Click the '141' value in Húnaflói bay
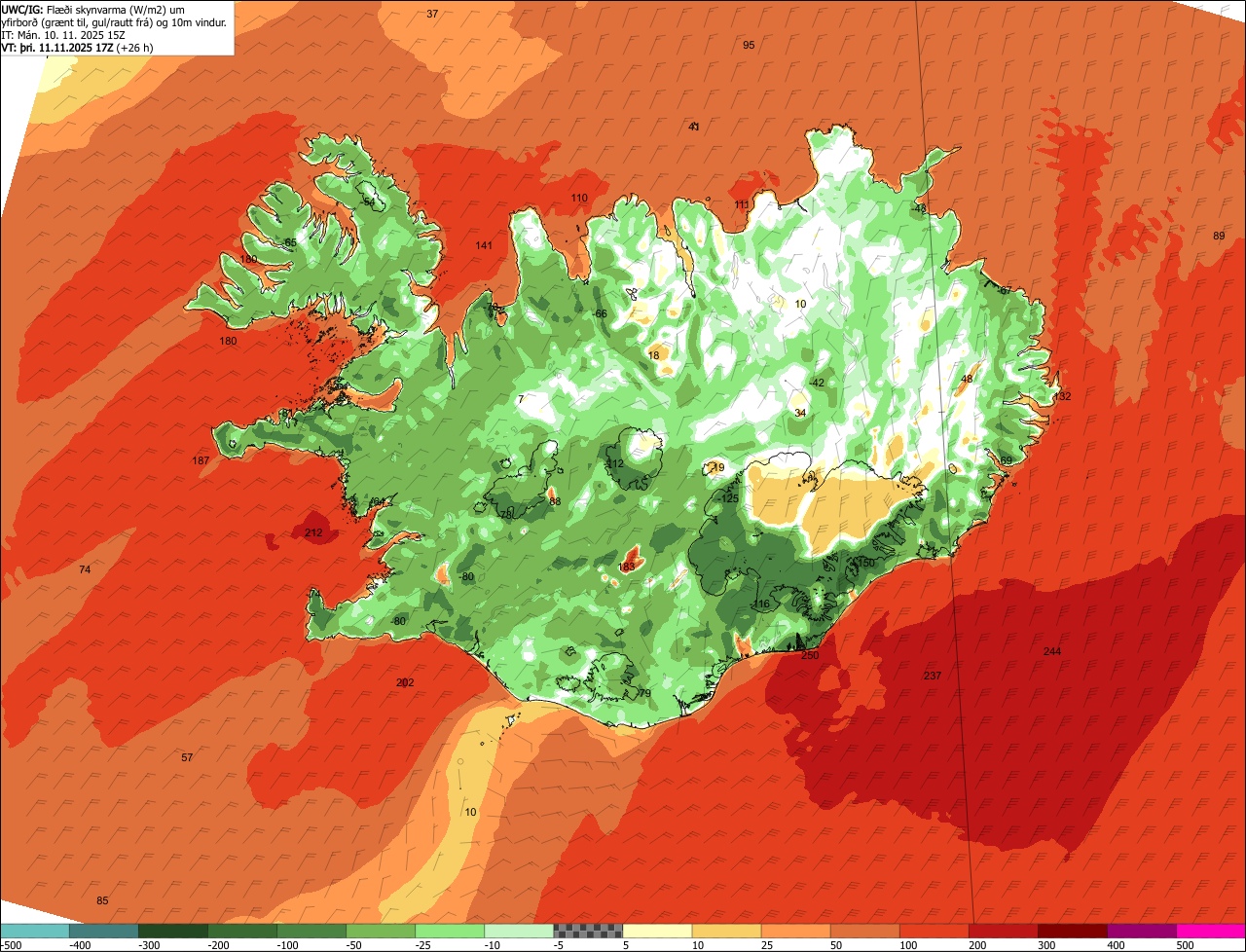The image size is (1246, 952). click(484, 245)
